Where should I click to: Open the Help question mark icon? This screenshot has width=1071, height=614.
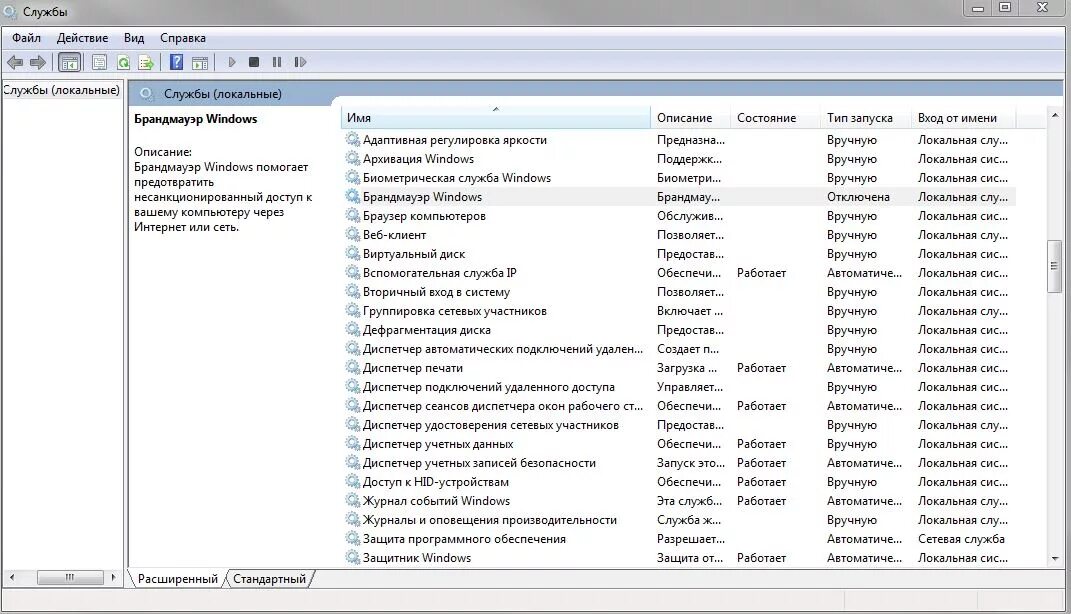176,62
